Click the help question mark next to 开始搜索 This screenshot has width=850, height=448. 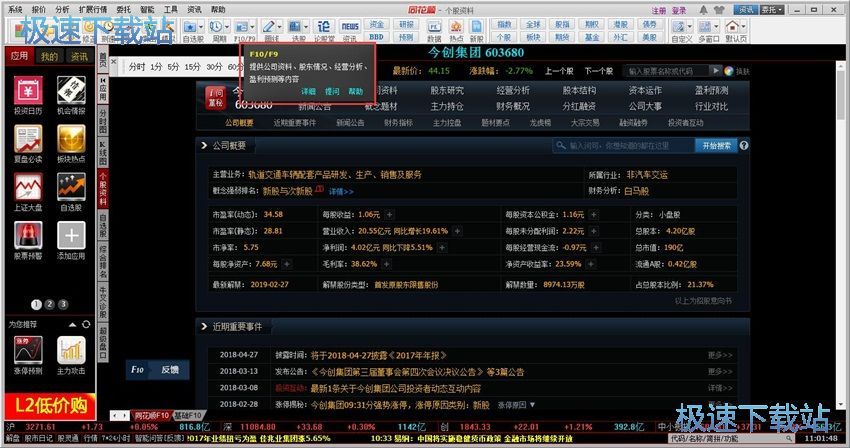(744, 145)
